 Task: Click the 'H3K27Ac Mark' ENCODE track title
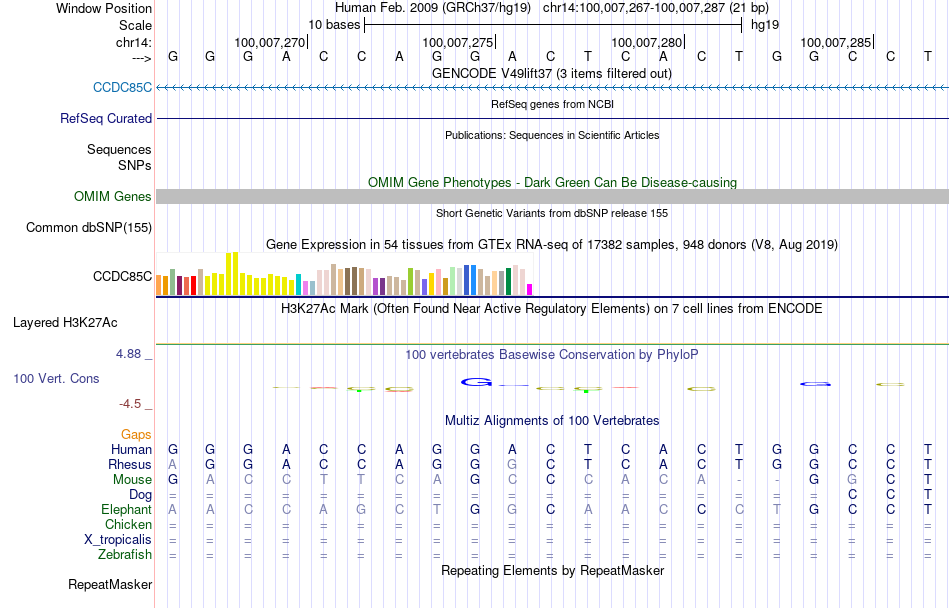[552, 309]
